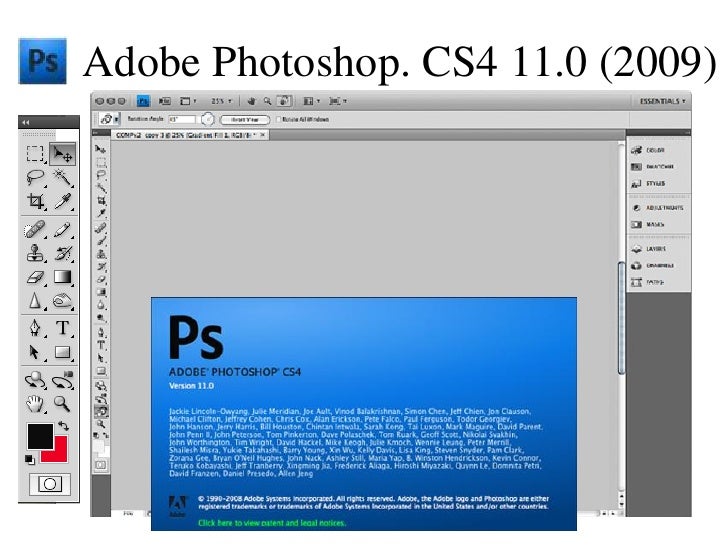
Task: Select the Rectangular Marquee tool in enlarged toolbox
Action: (35, 154)
